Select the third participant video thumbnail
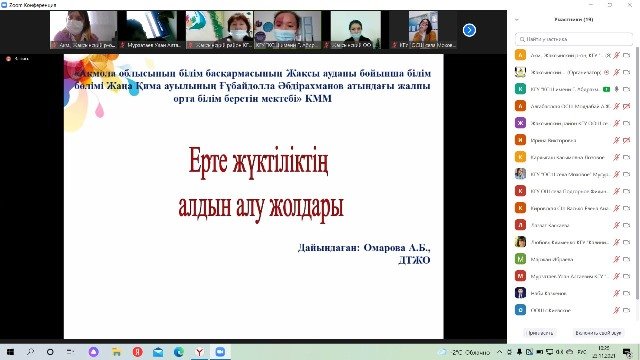This screenshot has width=640, height=360. click(x=220, y=30)
